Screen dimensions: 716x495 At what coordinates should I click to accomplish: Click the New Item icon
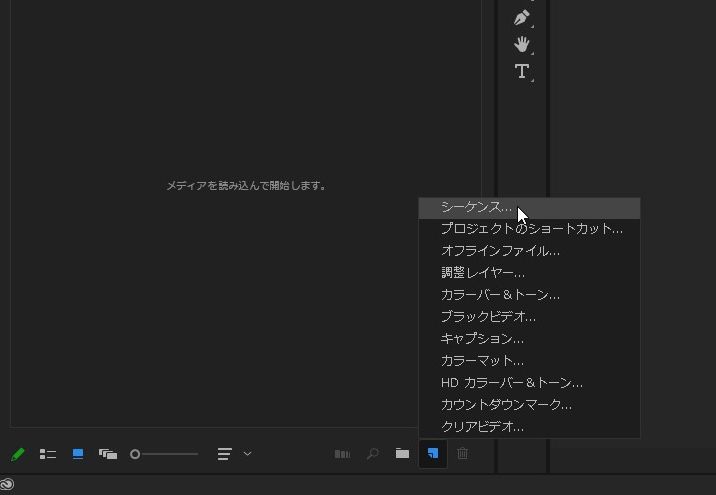pyautogui.click(x=432, y=454)
